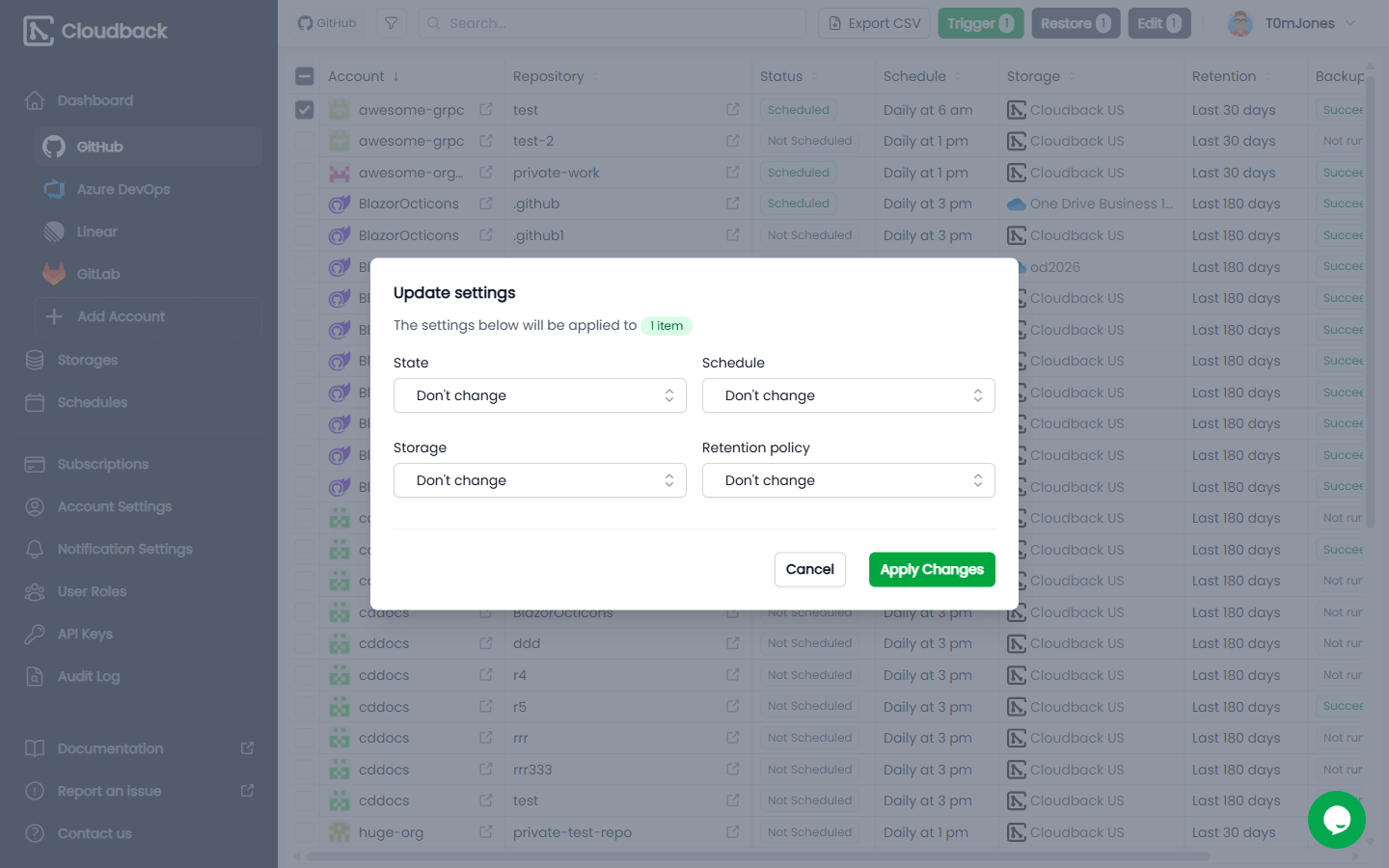Uncheck the awesome-grpc test row checkbox
Image resolution: width=1389 pixels, height=868 pixels.
pyautogui.click(x=305, y=110)
